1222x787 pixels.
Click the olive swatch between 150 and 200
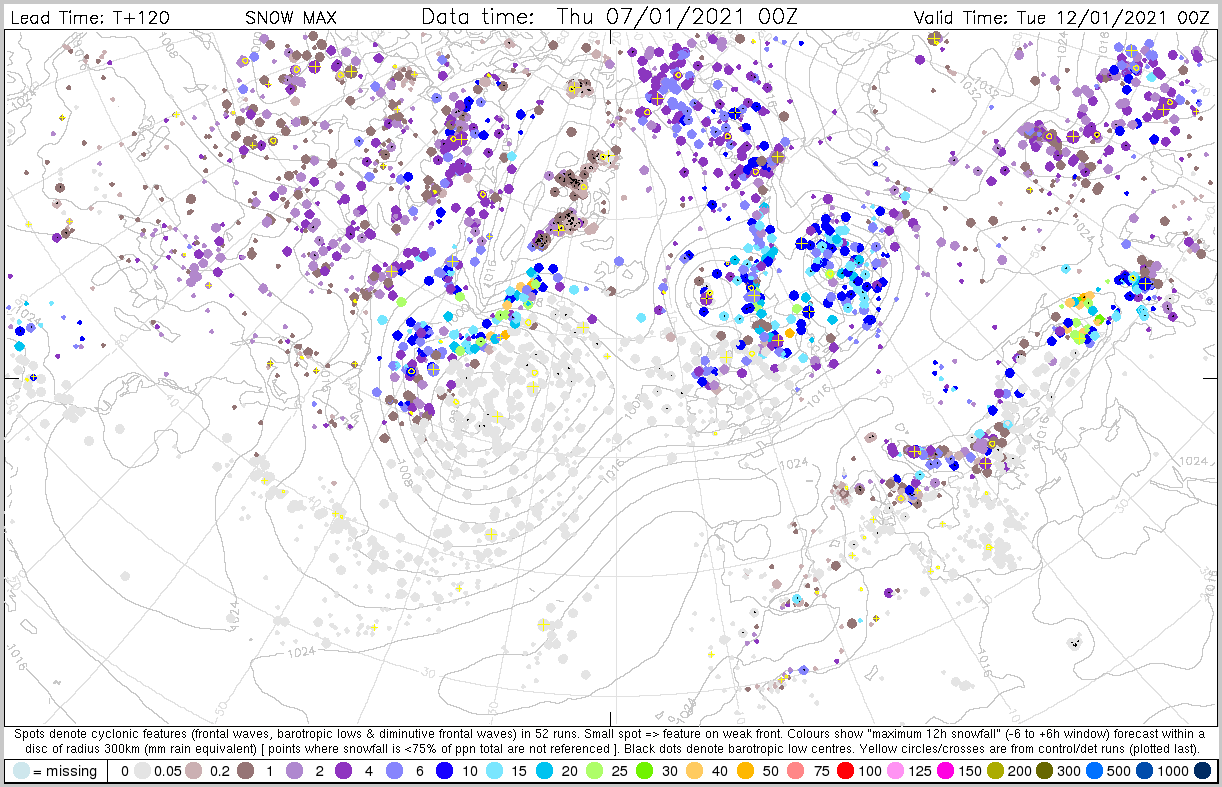tap(995, 771)
